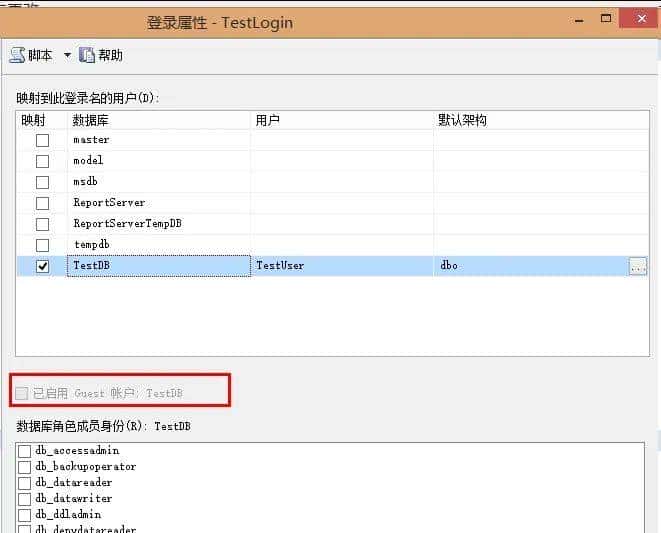
Task: Select the TestDB database cell
Action: pyautogui.click(x=159, y=266)
